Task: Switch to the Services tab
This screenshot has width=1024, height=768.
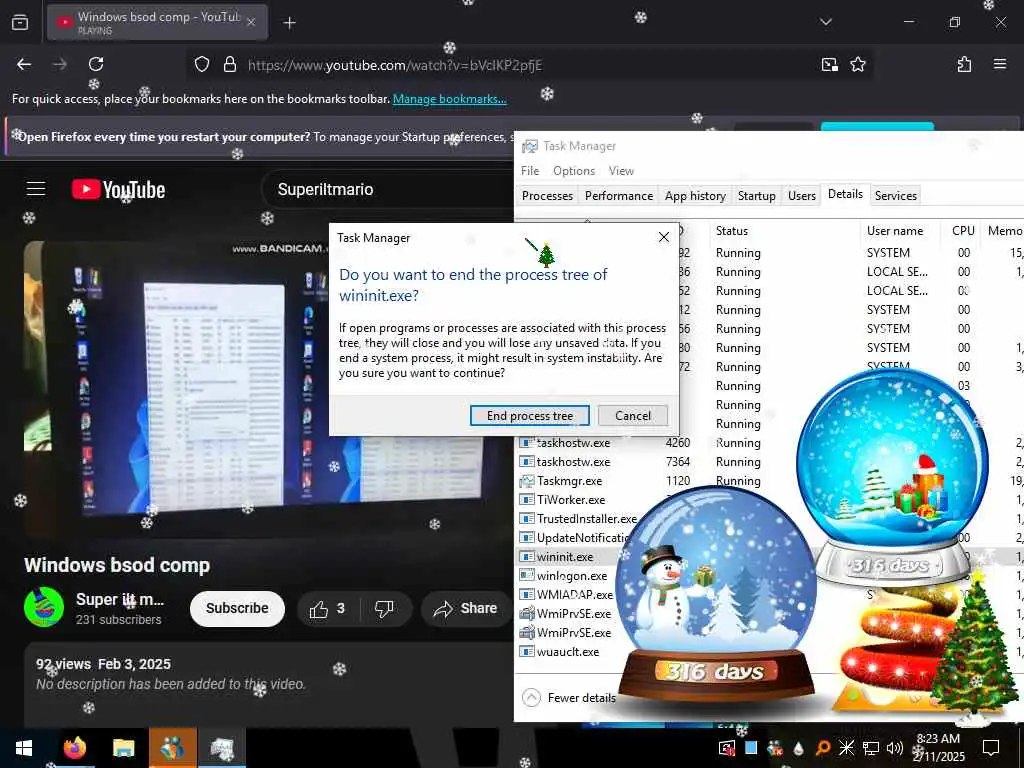Action: tap(895, 195)
